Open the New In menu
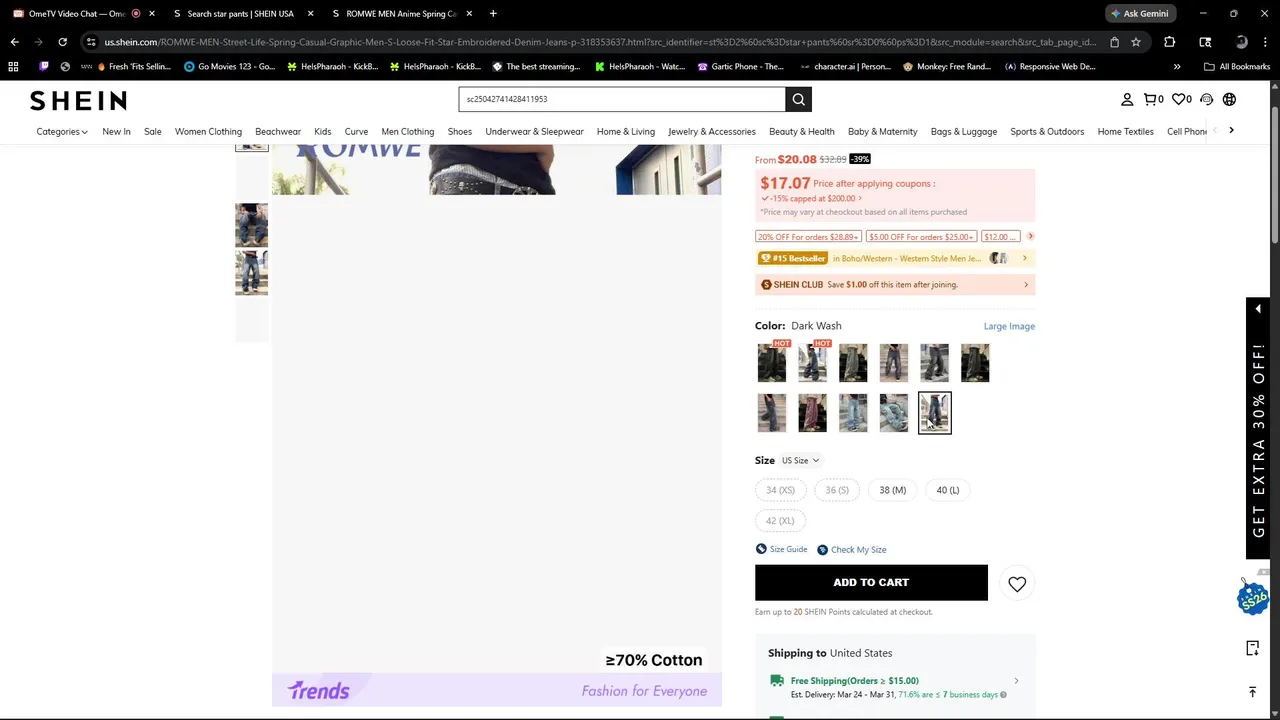Screen dimensions: 1280x720 (116, 131)
